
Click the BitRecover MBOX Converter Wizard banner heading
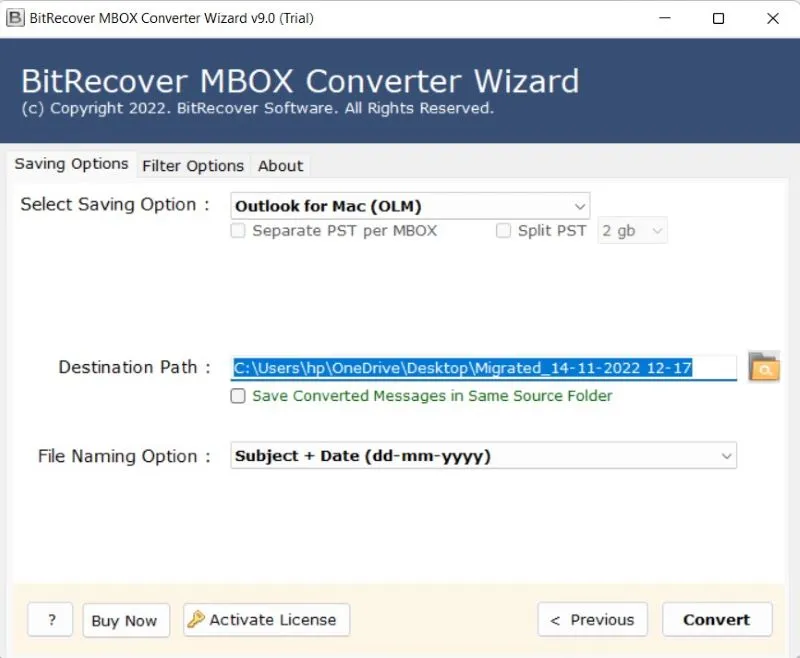[300, 82]
